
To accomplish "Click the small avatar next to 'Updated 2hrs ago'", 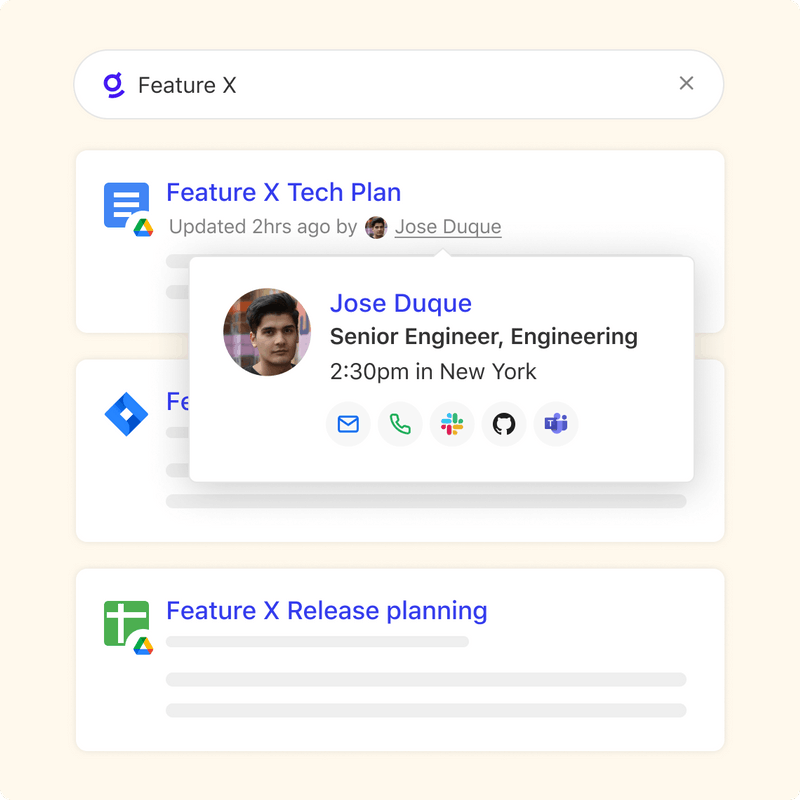I will click(377, 227).
